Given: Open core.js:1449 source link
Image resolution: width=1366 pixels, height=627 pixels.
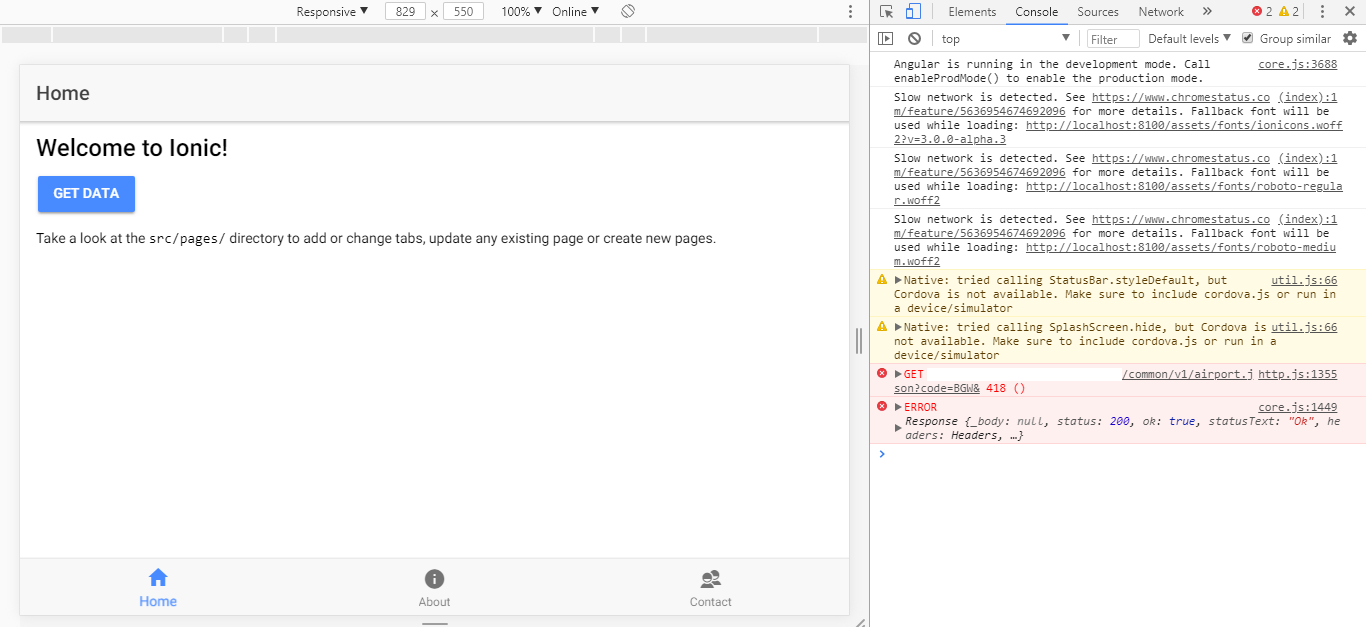Looking at the screenshot, I should [1297, 407].
